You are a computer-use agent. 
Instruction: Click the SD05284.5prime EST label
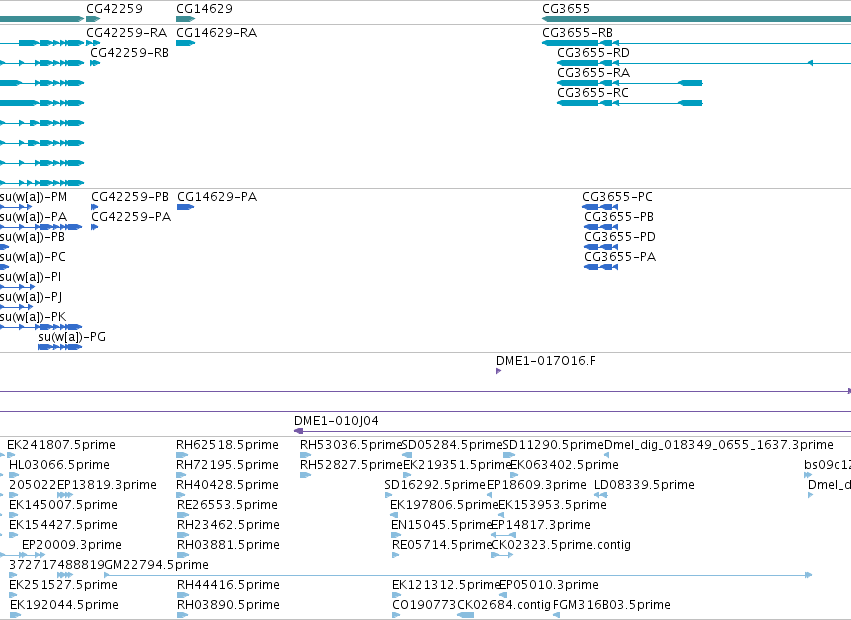coord(453,445)
